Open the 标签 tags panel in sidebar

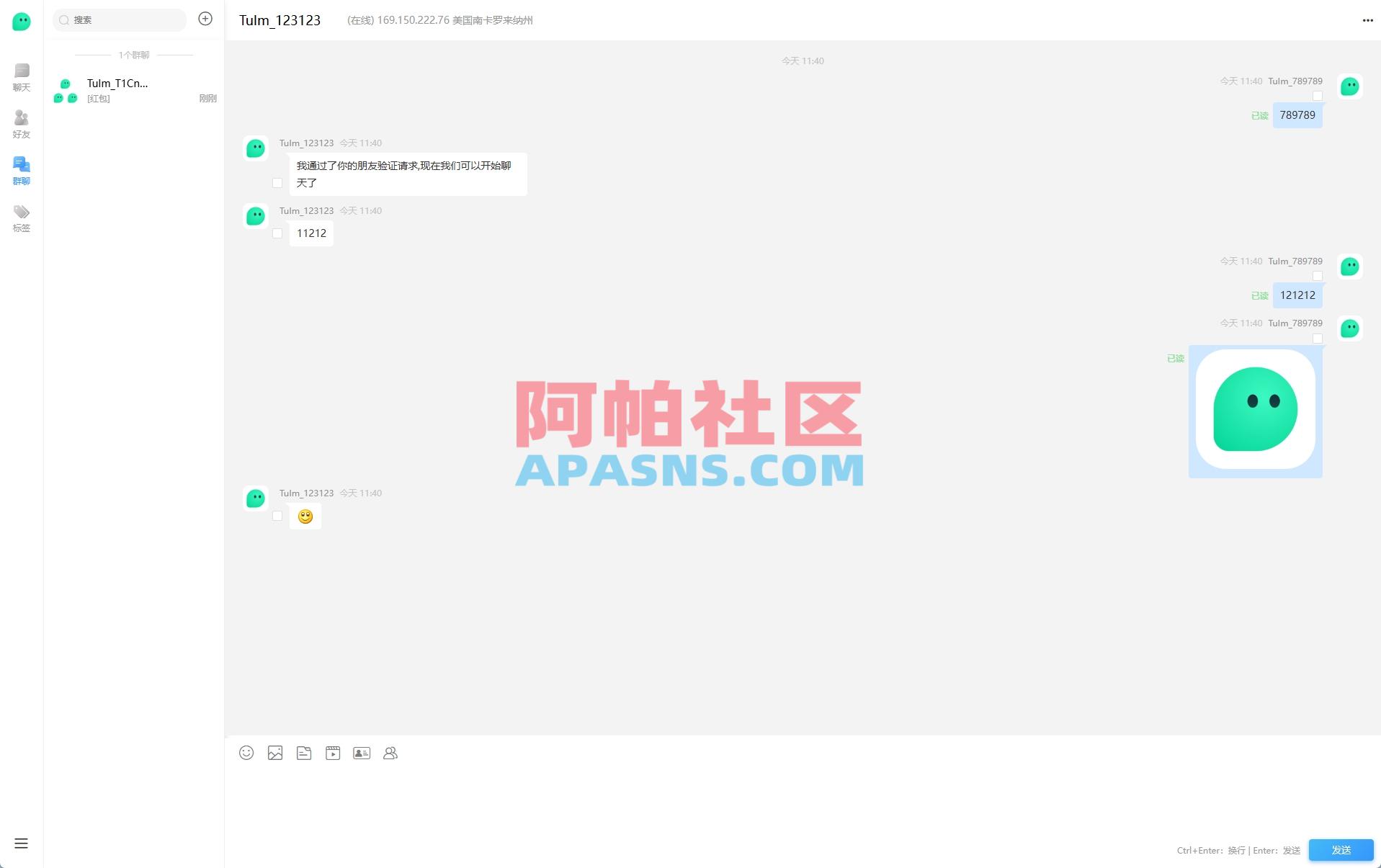point(21,218)
